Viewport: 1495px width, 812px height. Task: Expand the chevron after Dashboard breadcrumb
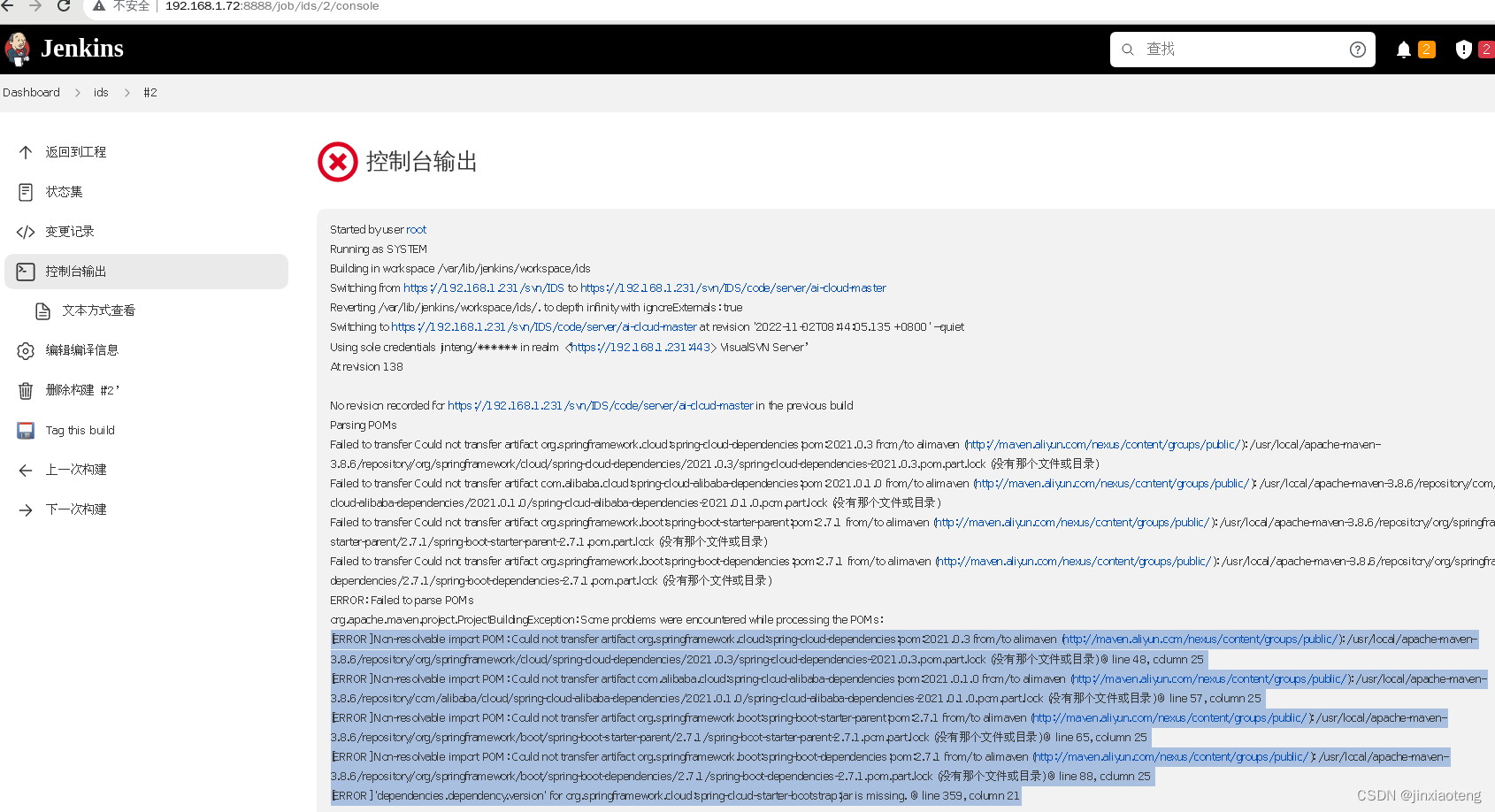point(78,93)
